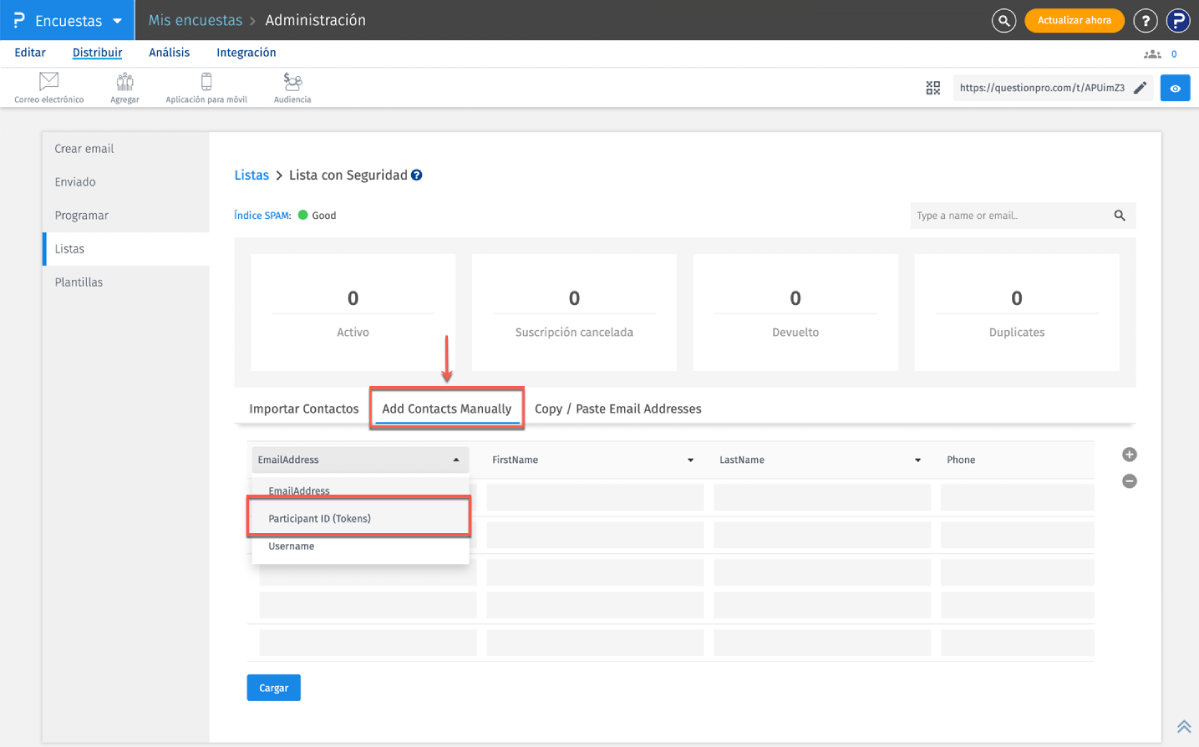The image size is (1199, 747).
Task: Click the search magnifier in top bar
Action: pyautogui.click(x=1003, y=20)
